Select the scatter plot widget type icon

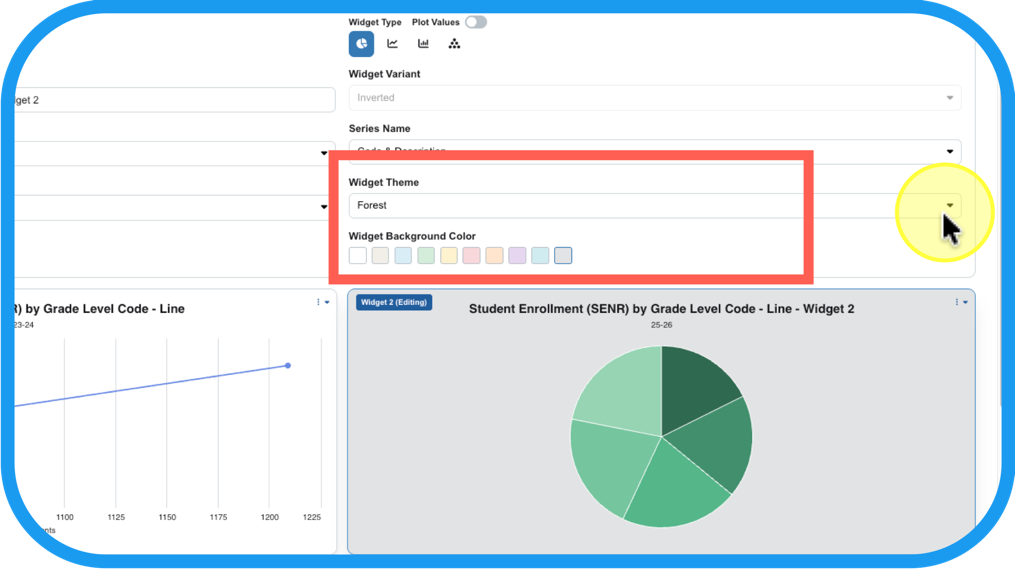point(454,44)
